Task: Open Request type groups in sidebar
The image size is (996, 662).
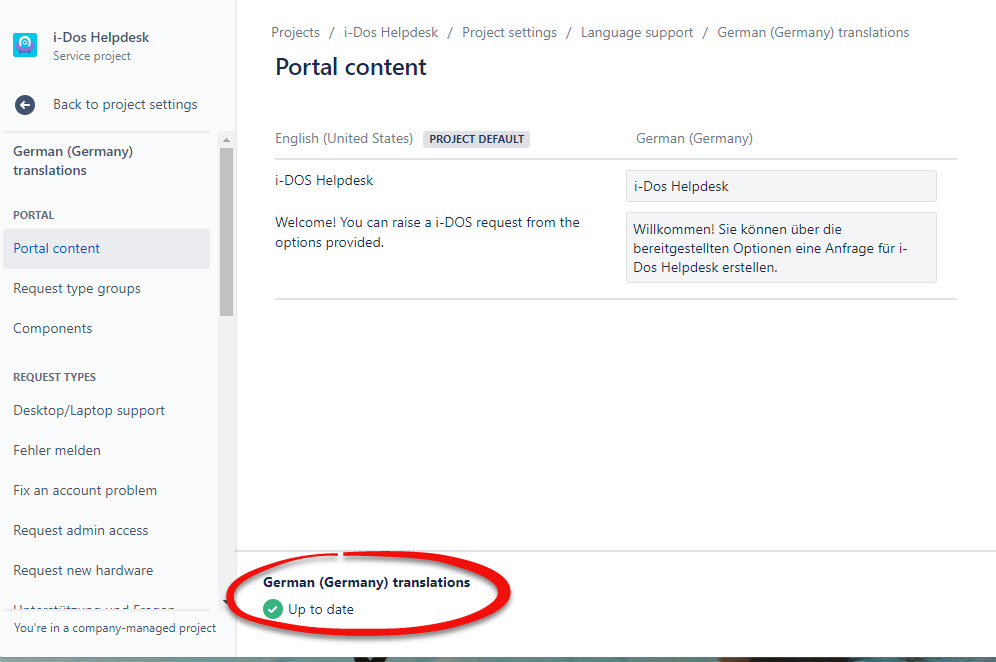Action: [x=77, y=288]
